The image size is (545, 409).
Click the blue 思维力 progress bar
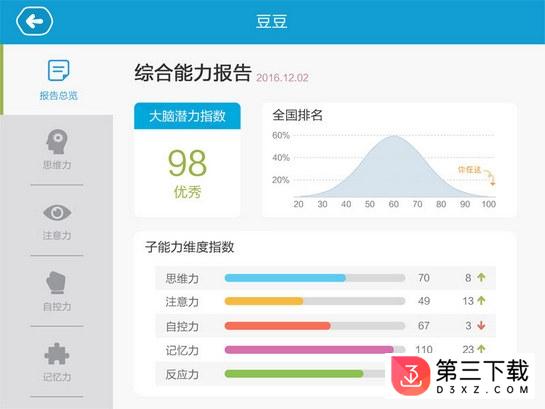pos(285,278)
